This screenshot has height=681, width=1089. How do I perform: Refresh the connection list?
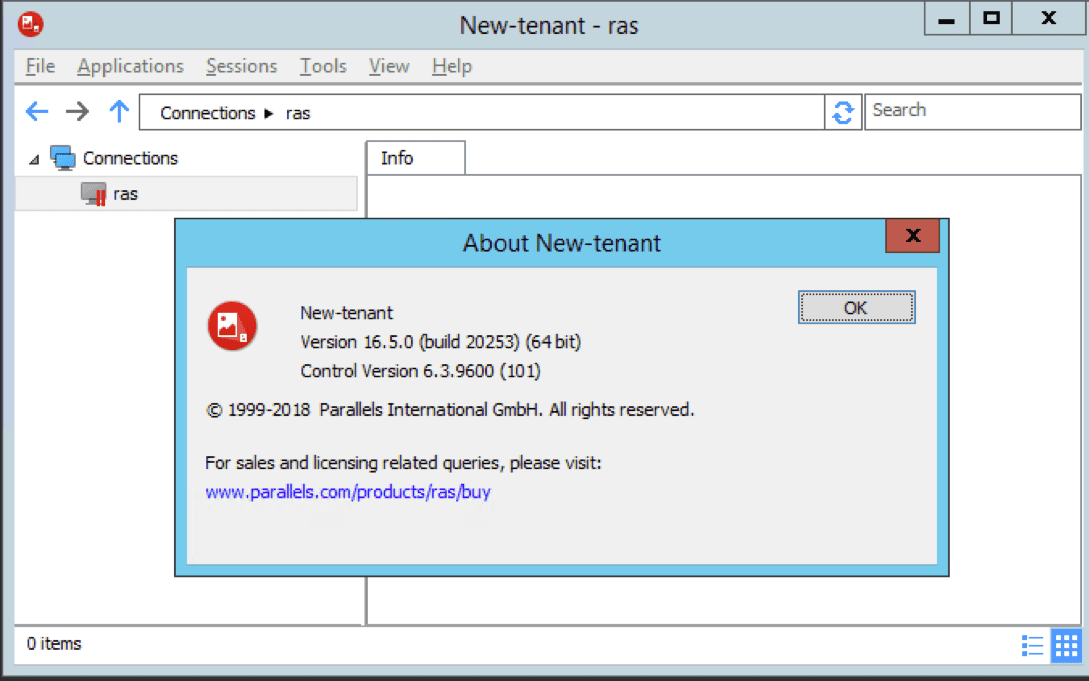pyautogui.click(x=842, y=112)
